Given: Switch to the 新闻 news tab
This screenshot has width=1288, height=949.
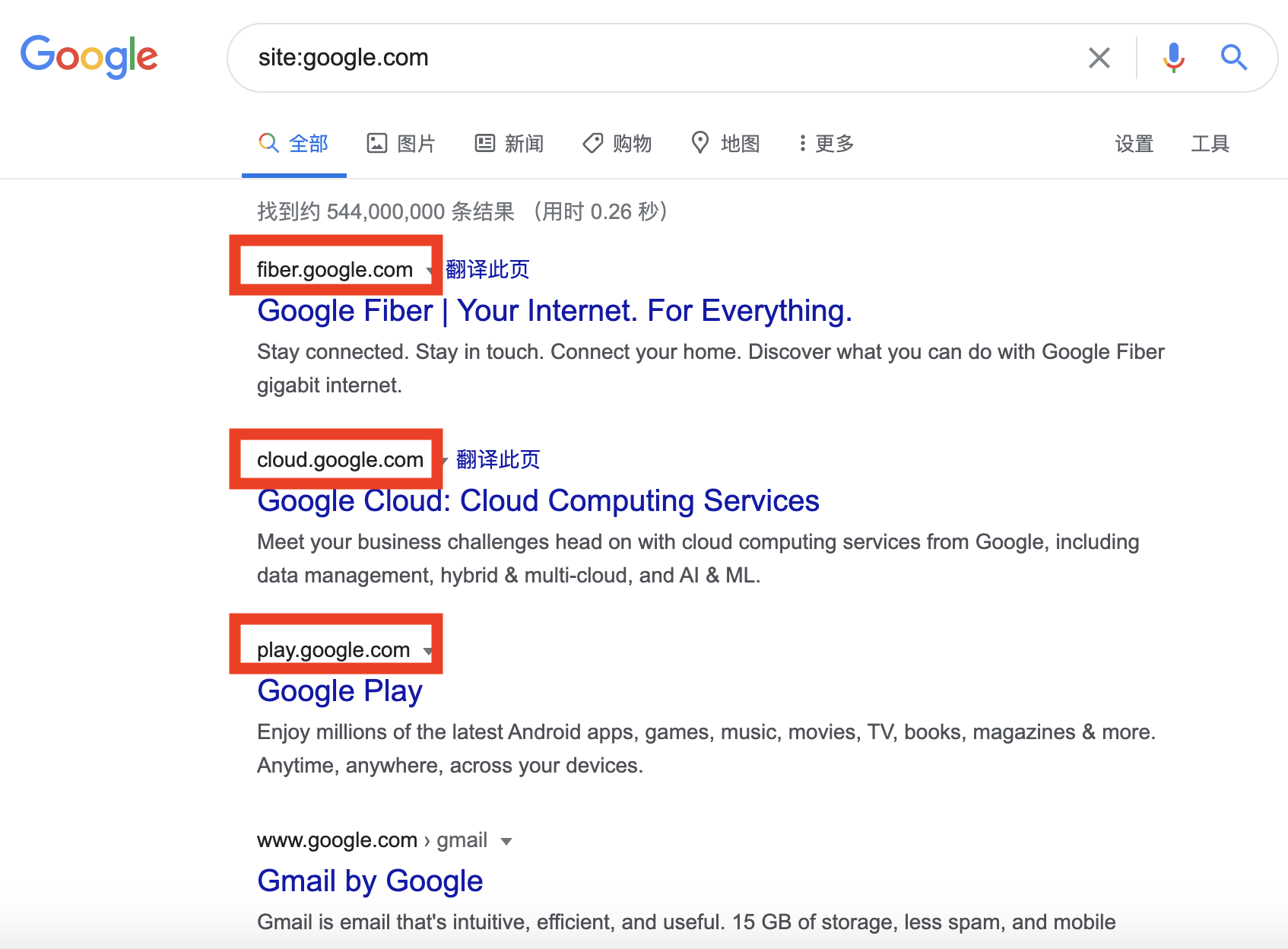Looking at the screenshot, I should pyautogui.click(x=509, y=144).
